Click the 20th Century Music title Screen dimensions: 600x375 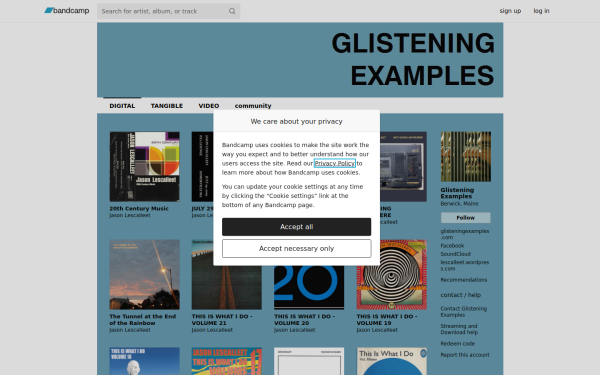tap(139, 209)
